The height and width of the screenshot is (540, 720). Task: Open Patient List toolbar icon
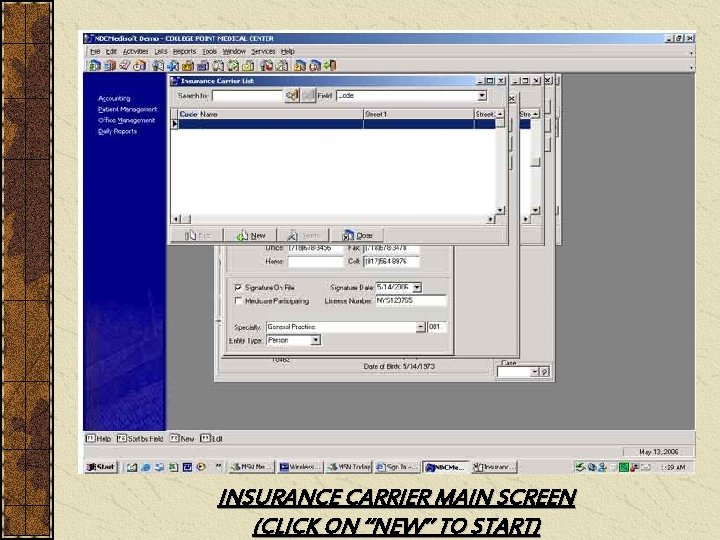(158, 66)
